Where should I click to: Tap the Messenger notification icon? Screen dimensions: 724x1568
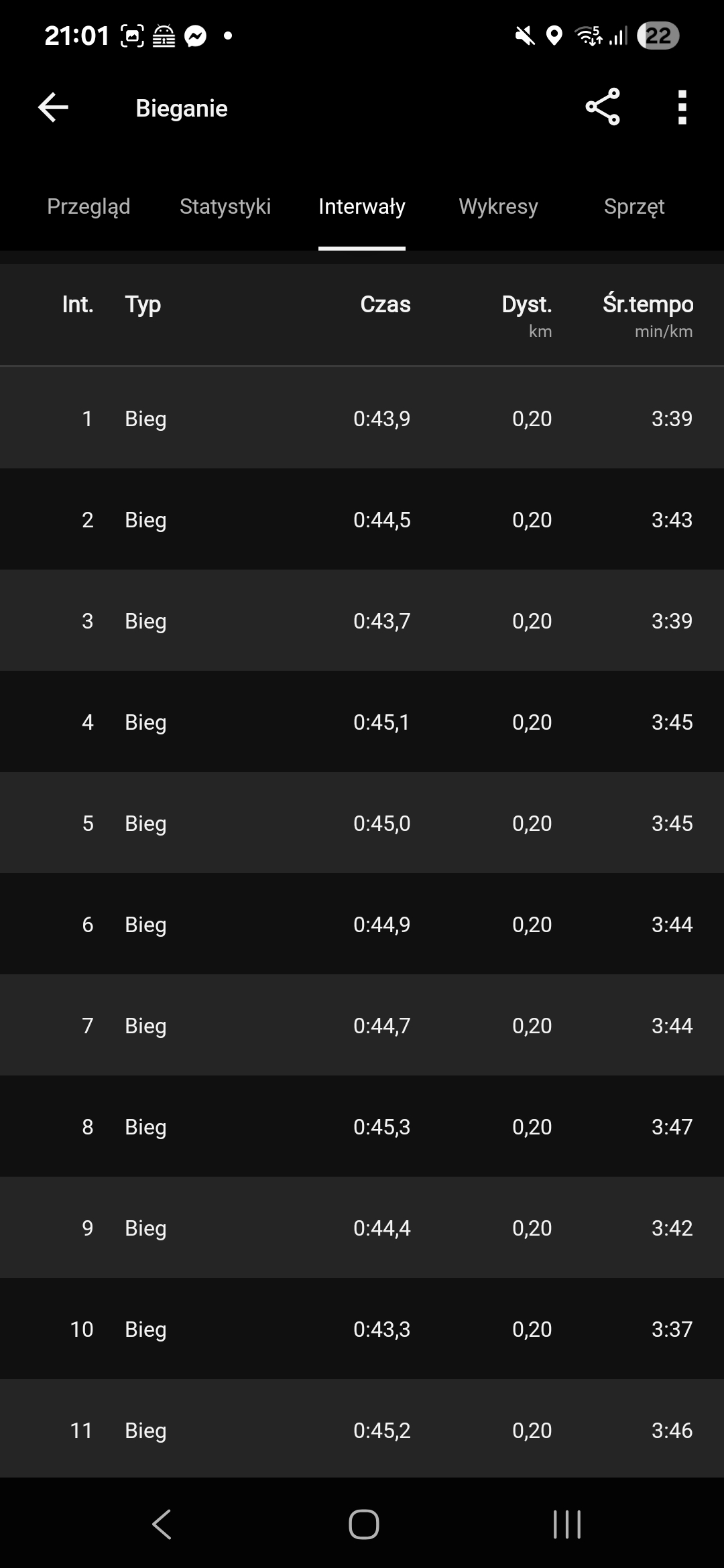click(195, 36)
